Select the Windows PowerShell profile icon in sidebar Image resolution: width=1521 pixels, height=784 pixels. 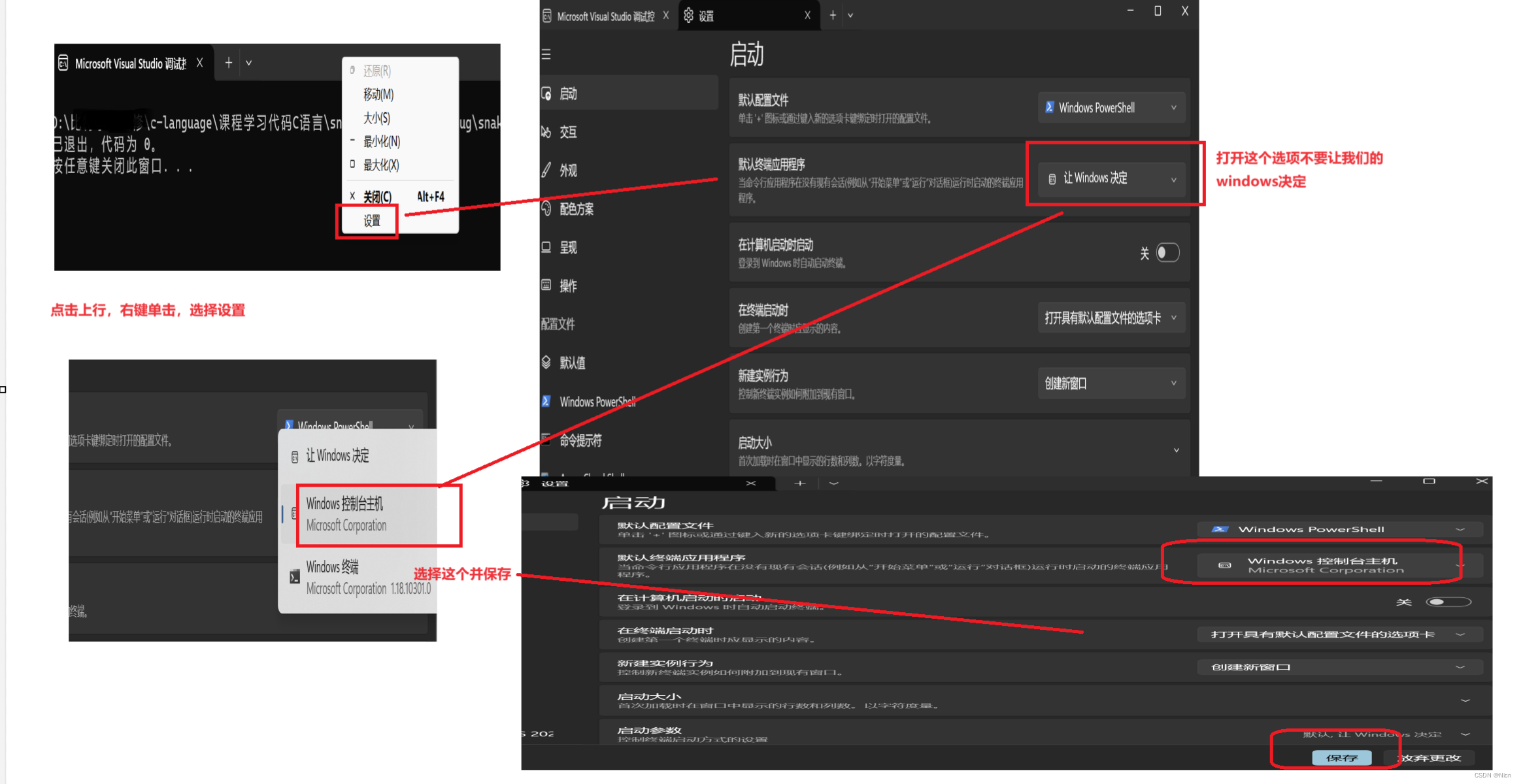click(x=546, y=401)
